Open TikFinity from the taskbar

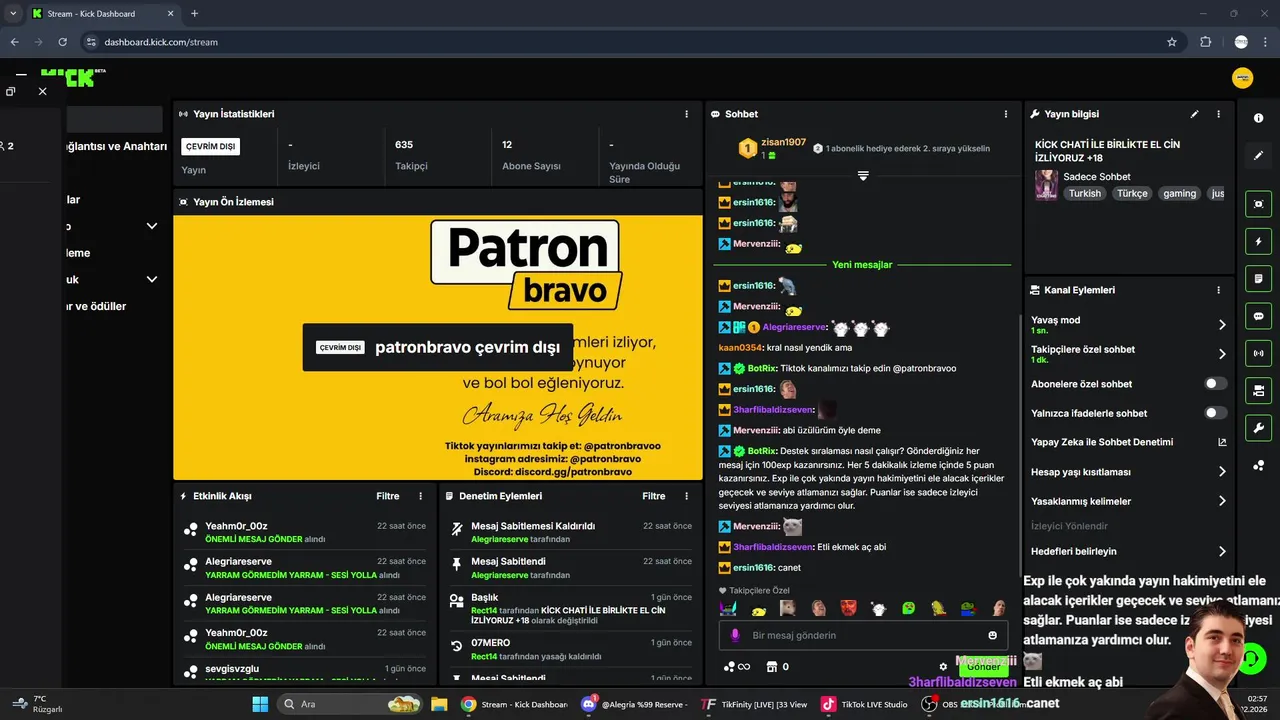click(x=755, y=704)
